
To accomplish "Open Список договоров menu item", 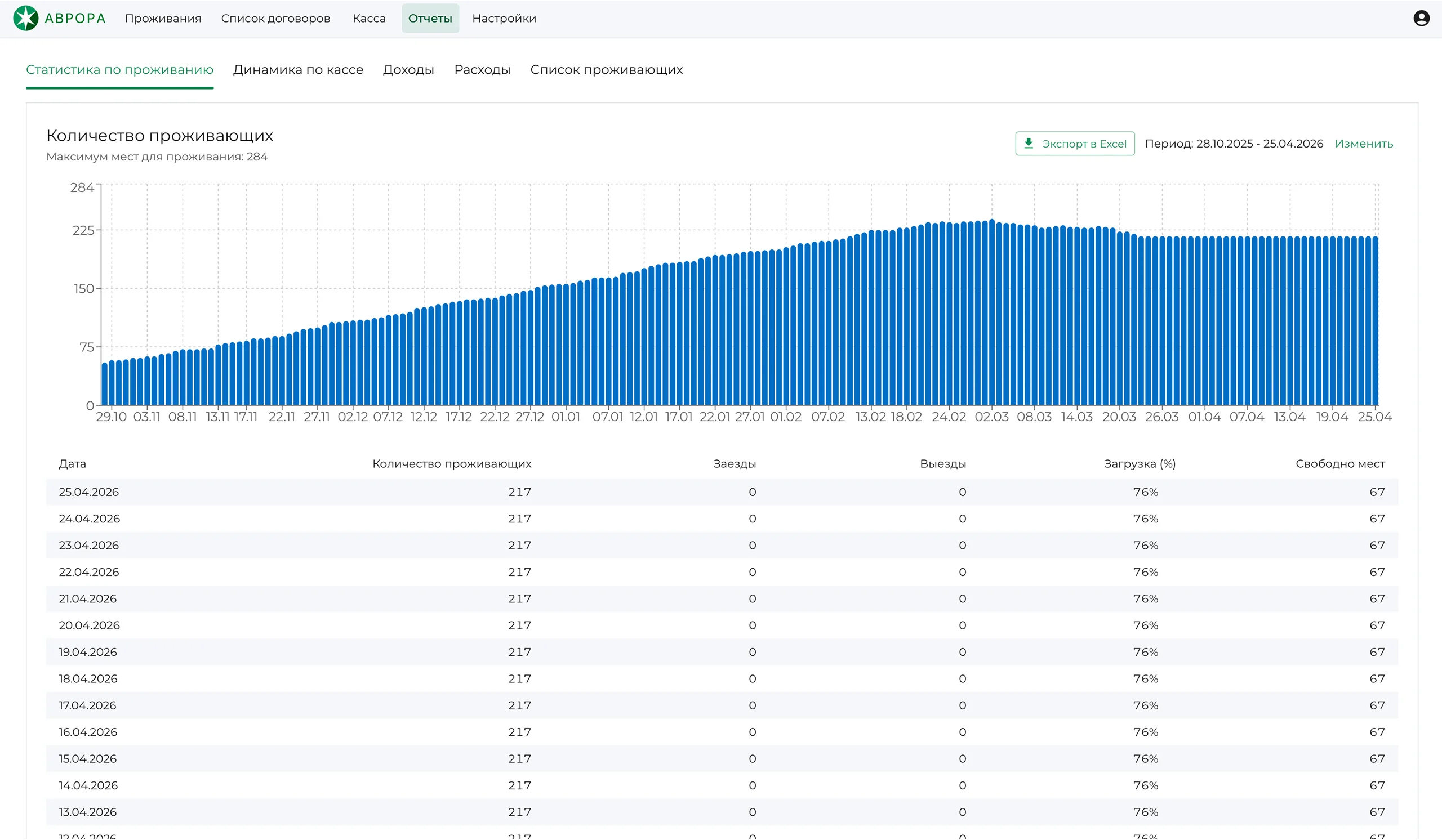I will coord(276,19).
